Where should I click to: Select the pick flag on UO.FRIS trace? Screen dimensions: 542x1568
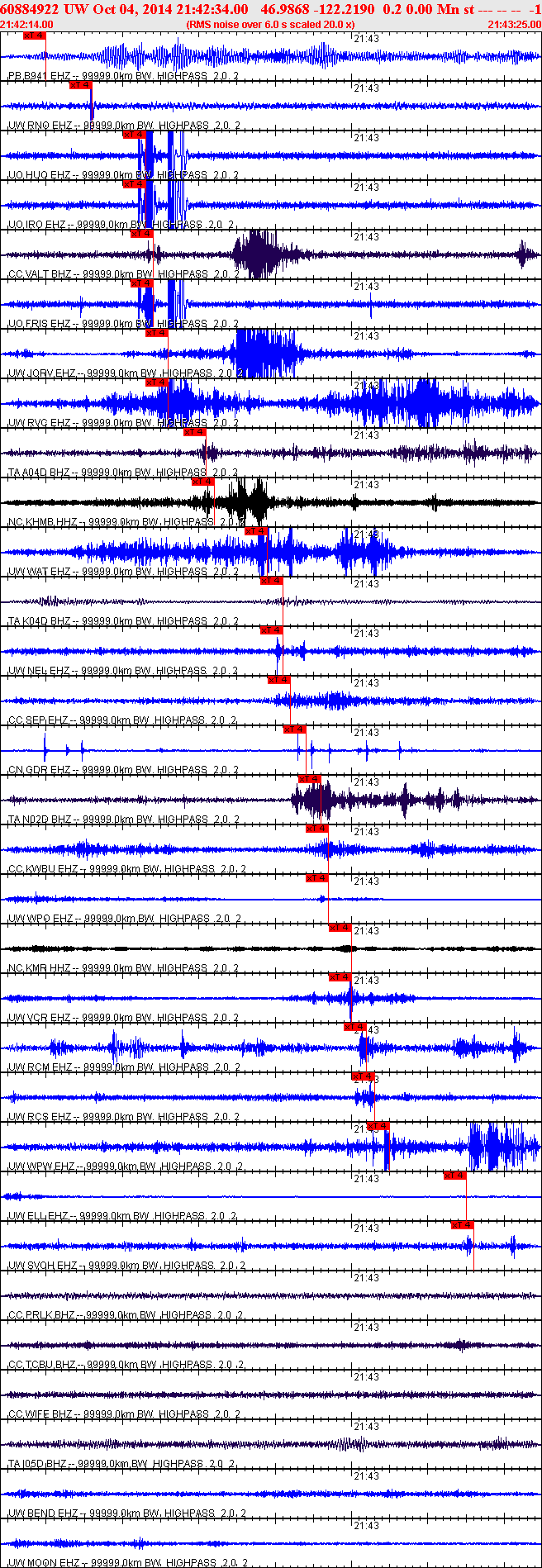click(x=142, y=283)
